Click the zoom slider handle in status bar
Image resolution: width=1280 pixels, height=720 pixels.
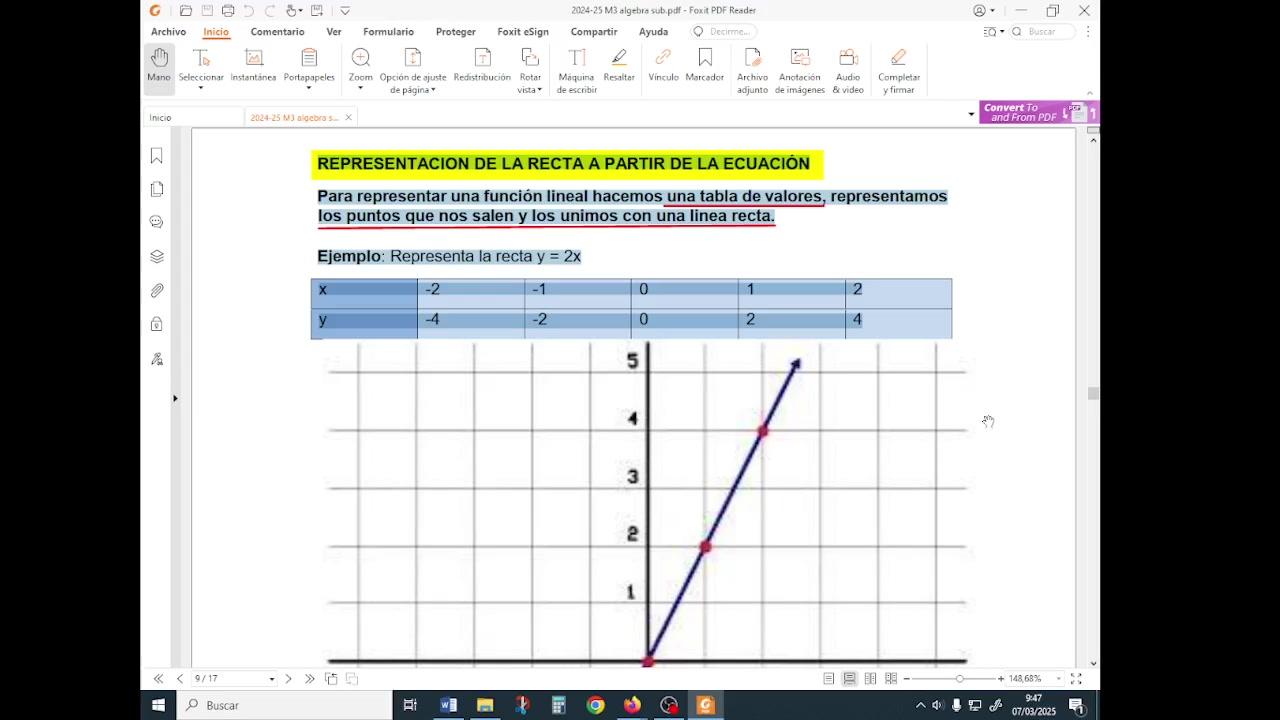[959, 679]
